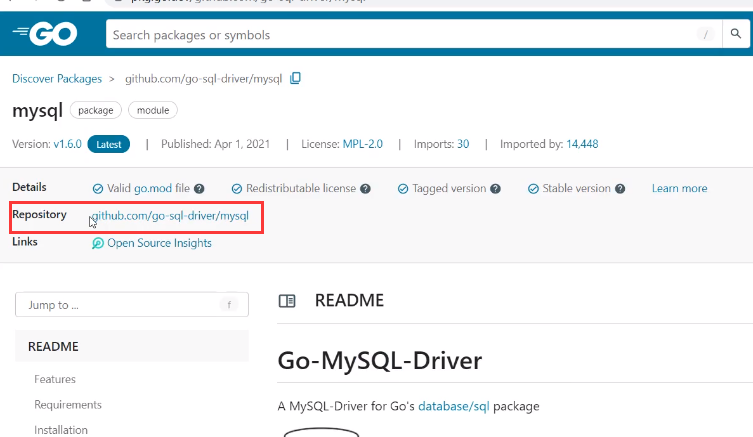Viewport: 753px width, 437px height.
Task: Open the Discover Packages breadcrumb
Action: pyautogui.click(x=57, y=79)
